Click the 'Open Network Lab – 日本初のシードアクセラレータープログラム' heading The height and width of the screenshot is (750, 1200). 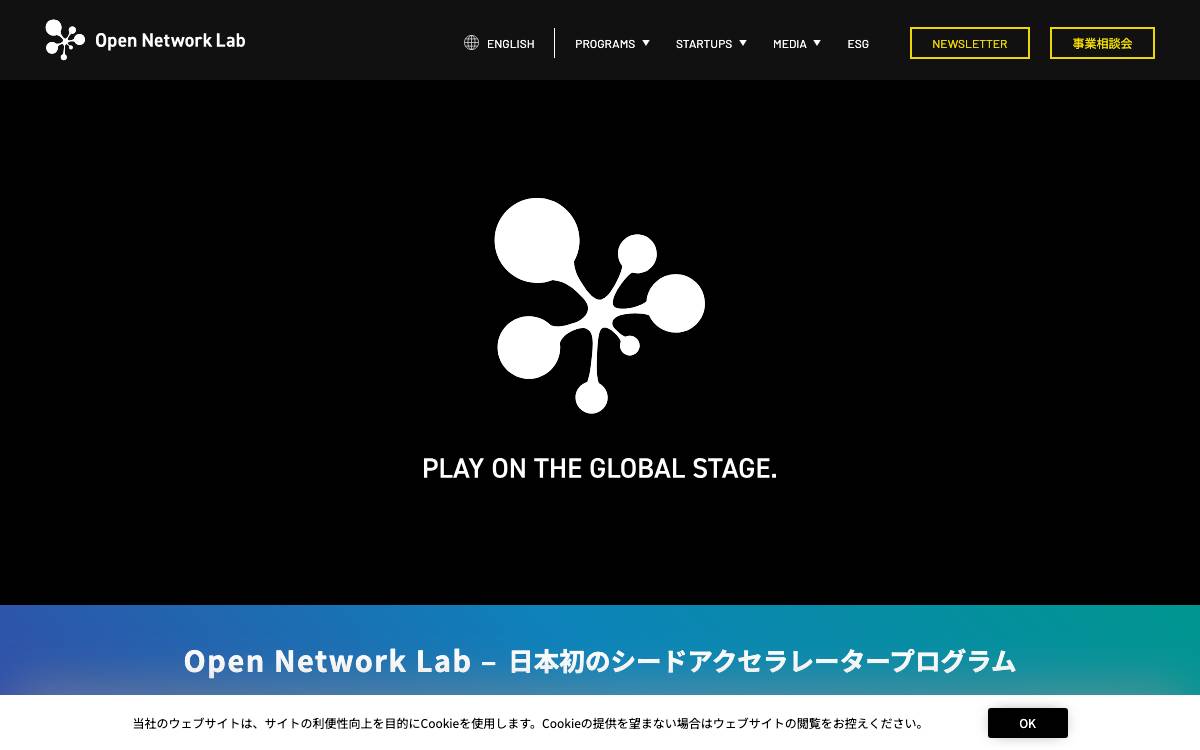600,661
